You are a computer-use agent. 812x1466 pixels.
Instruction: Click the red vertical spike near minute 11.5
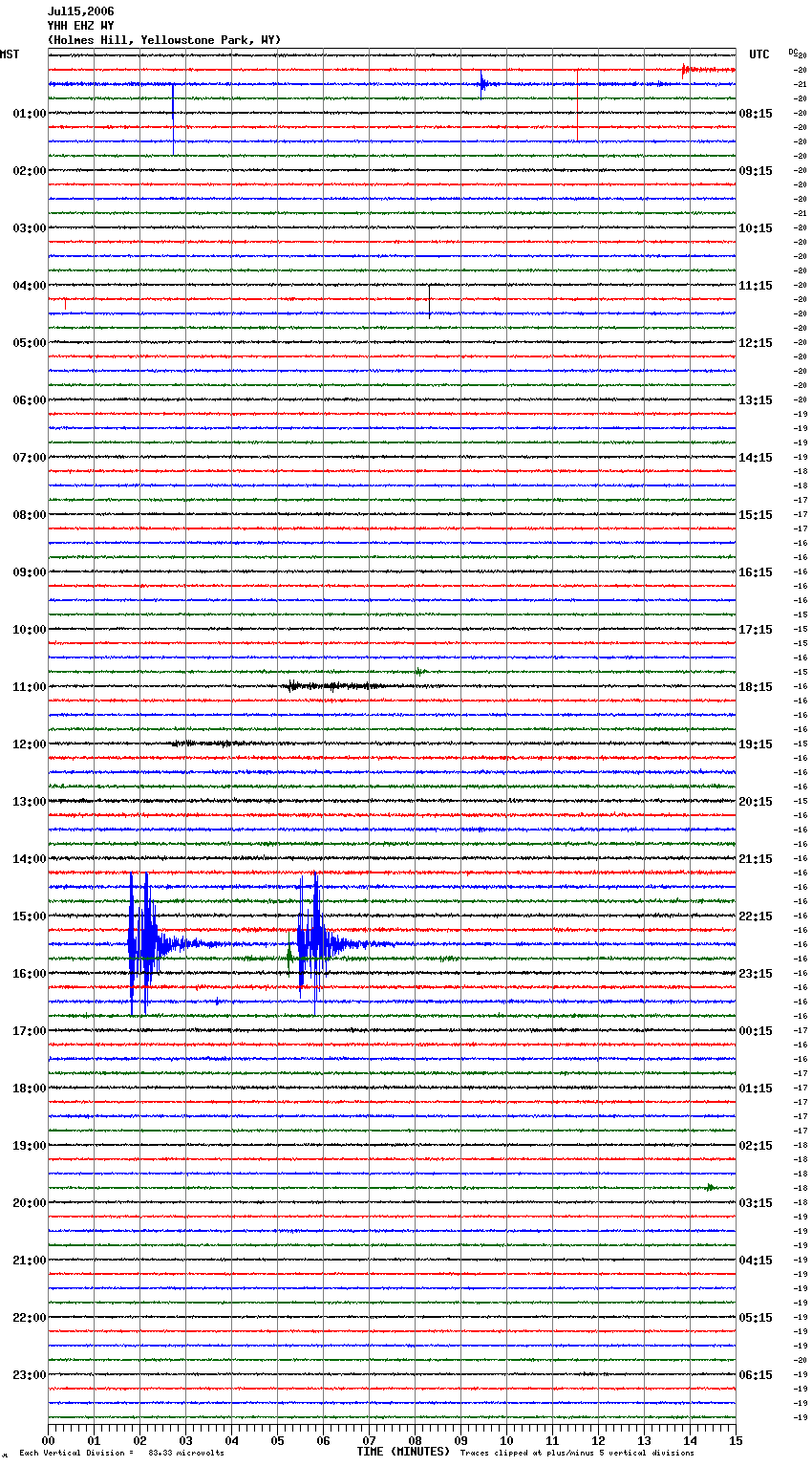577,105
